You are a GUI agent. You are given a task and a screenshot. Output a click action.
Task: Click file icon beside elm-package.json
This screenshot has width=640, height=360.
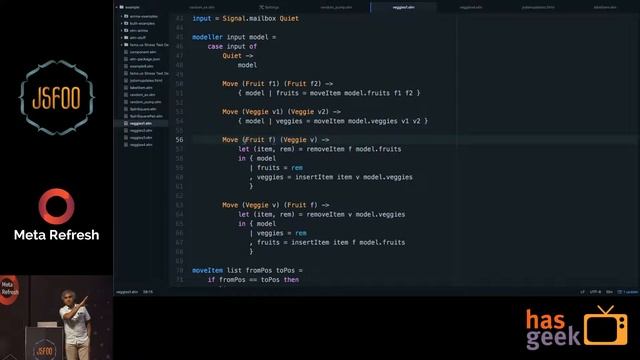click(126, 59)
